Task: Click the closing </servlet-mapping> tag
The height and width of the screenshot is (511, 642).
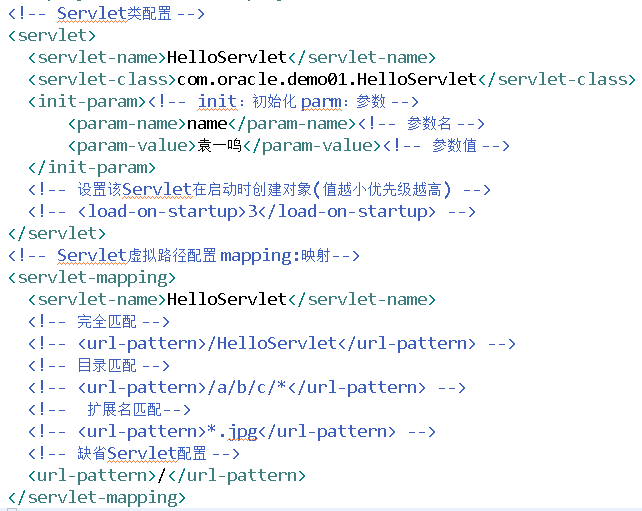Action: point(97,498)
